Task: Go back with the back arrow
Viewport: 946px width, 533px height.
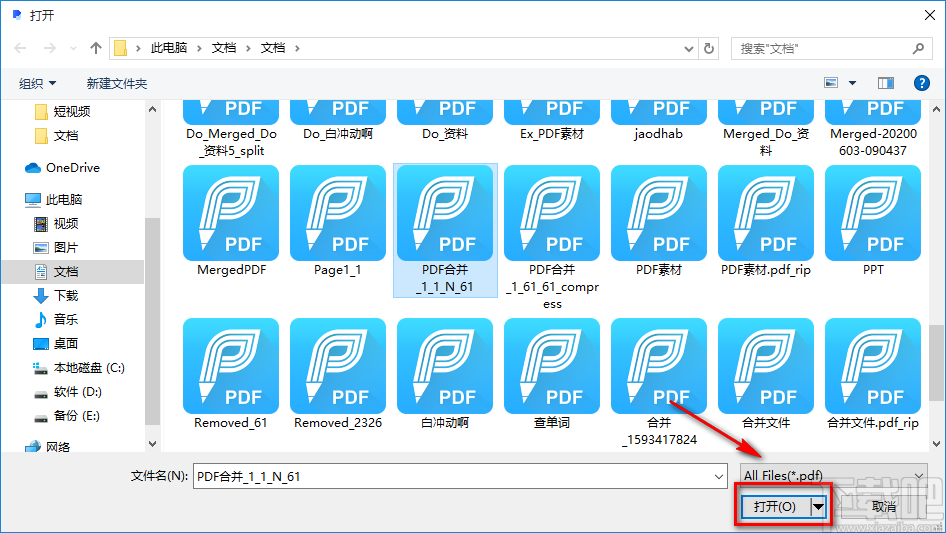Action: (21, 48)
